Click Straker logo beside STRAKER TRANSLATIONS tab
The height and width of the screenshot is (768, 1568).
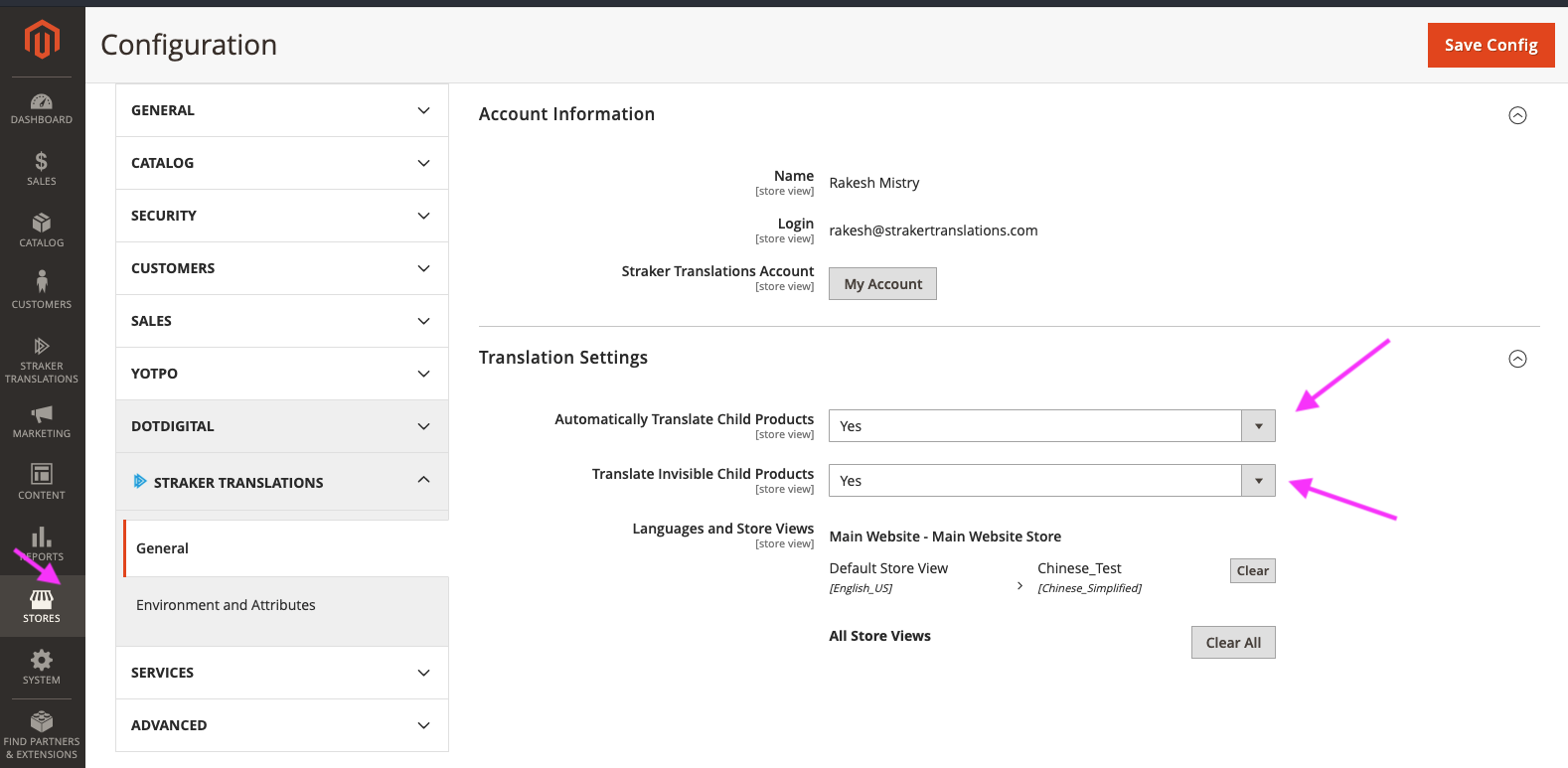[140, 482]
